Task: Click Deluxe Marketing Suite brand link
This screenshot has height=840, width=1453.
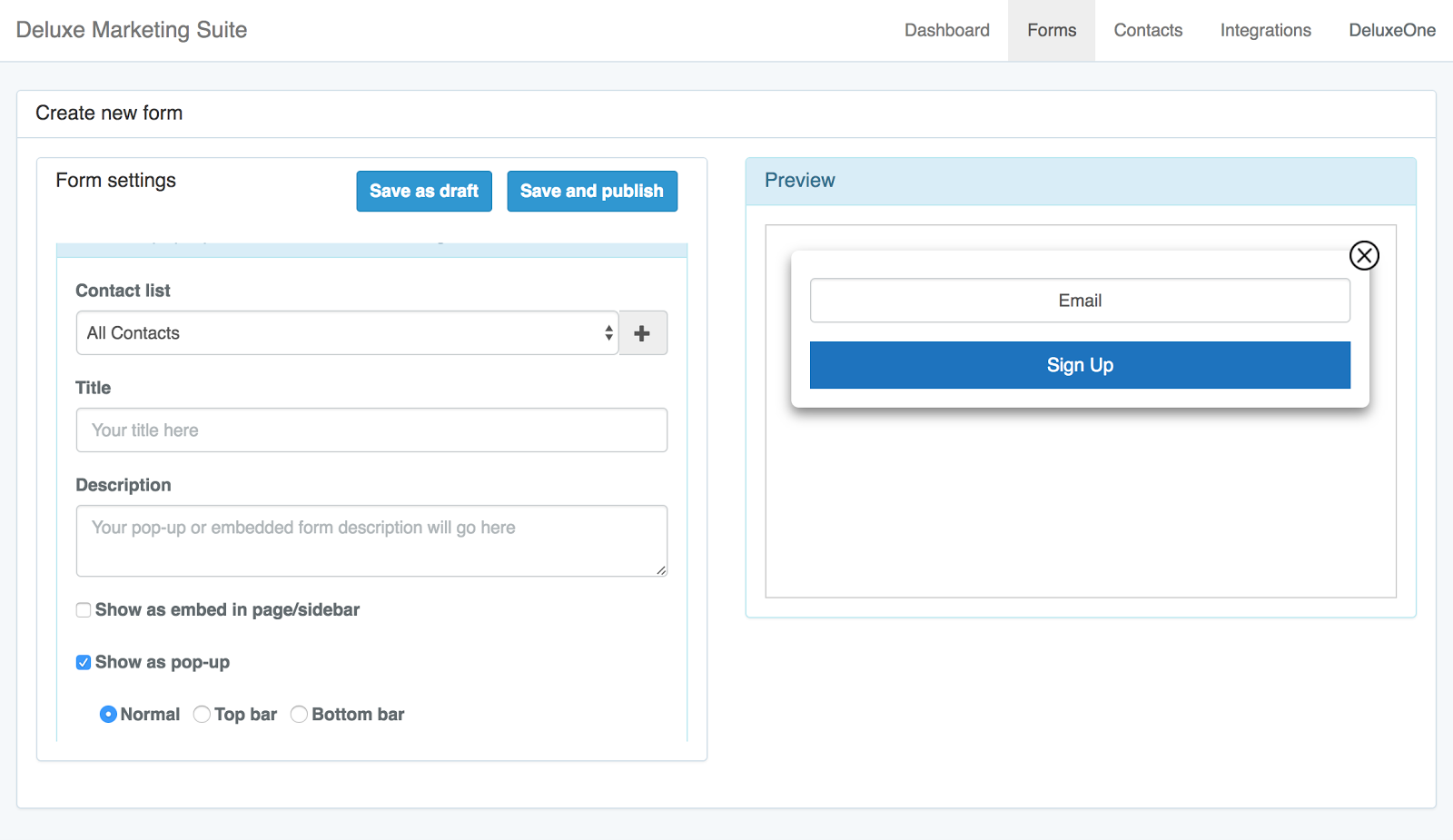Action: click(x=132, y=30)
